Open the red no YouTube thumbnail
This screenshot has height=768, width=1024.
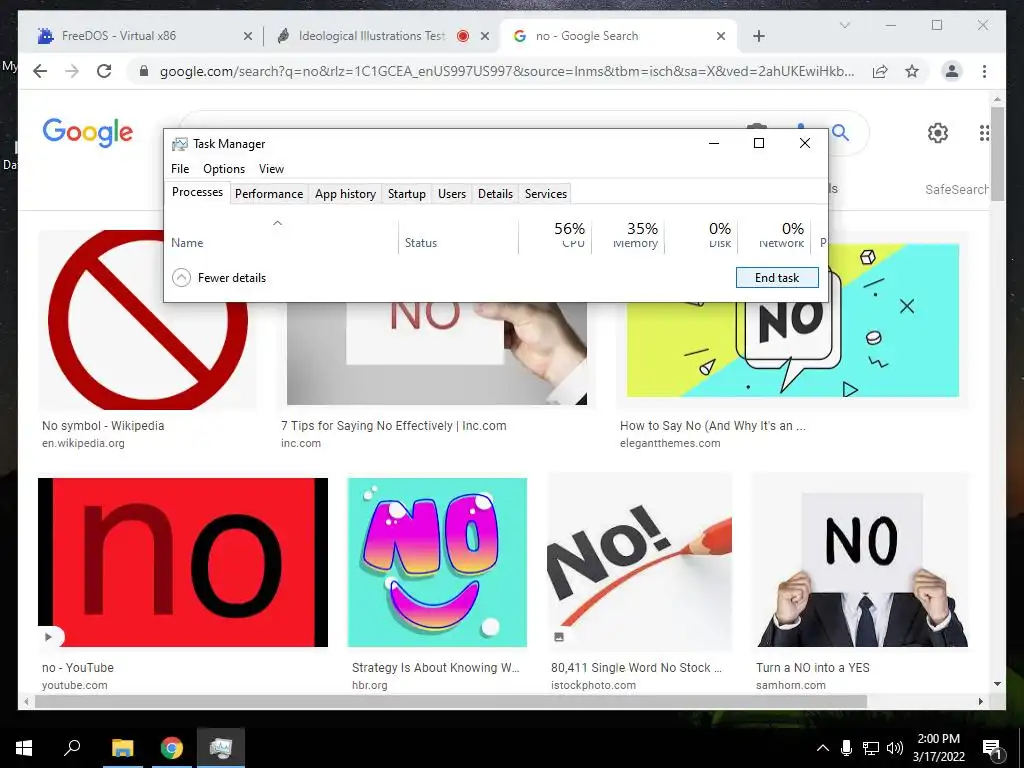coord(183,562)
